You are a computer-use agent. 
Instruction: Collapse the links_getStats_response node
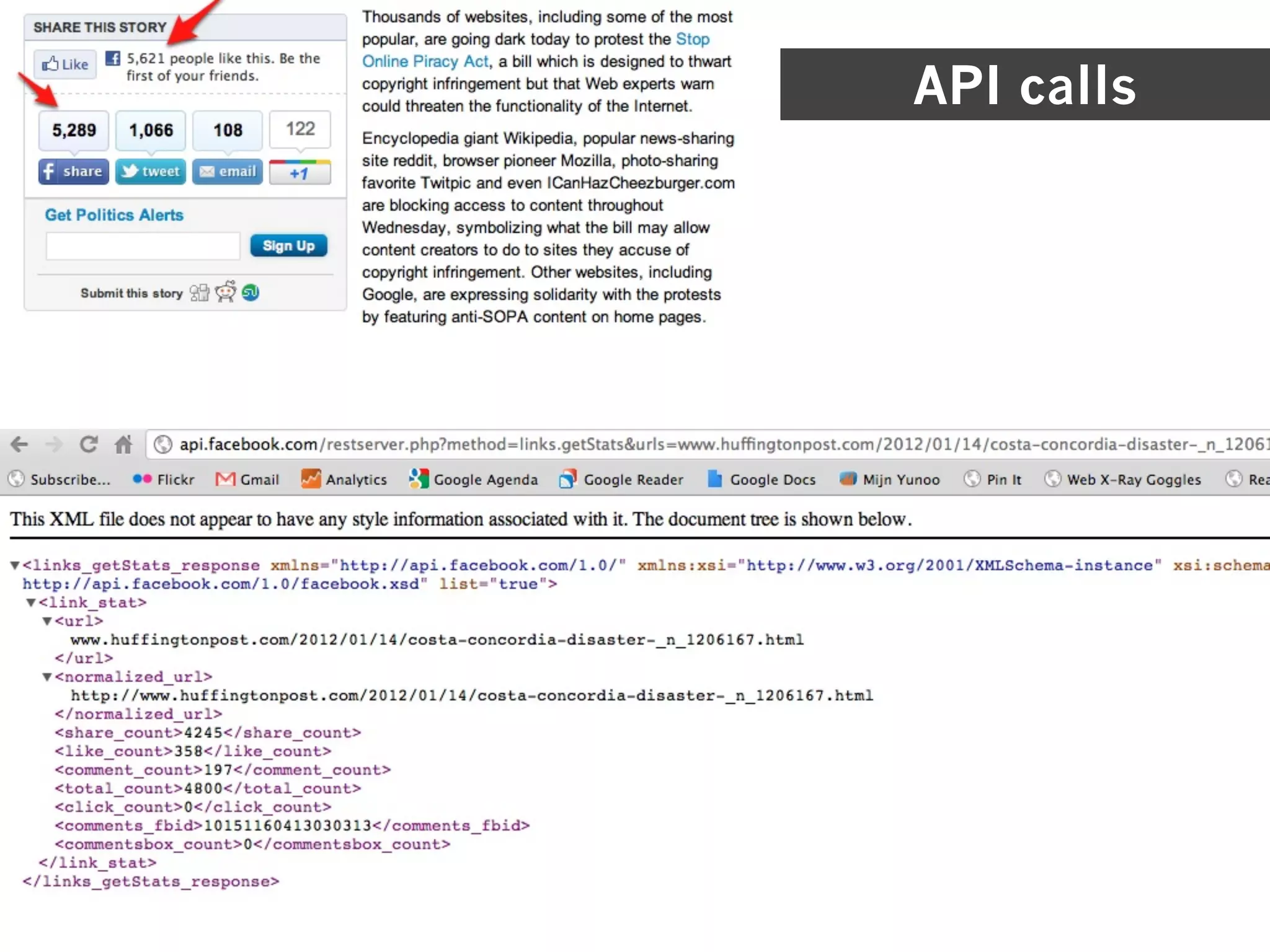pyautogui.click(x=15, y=565)
